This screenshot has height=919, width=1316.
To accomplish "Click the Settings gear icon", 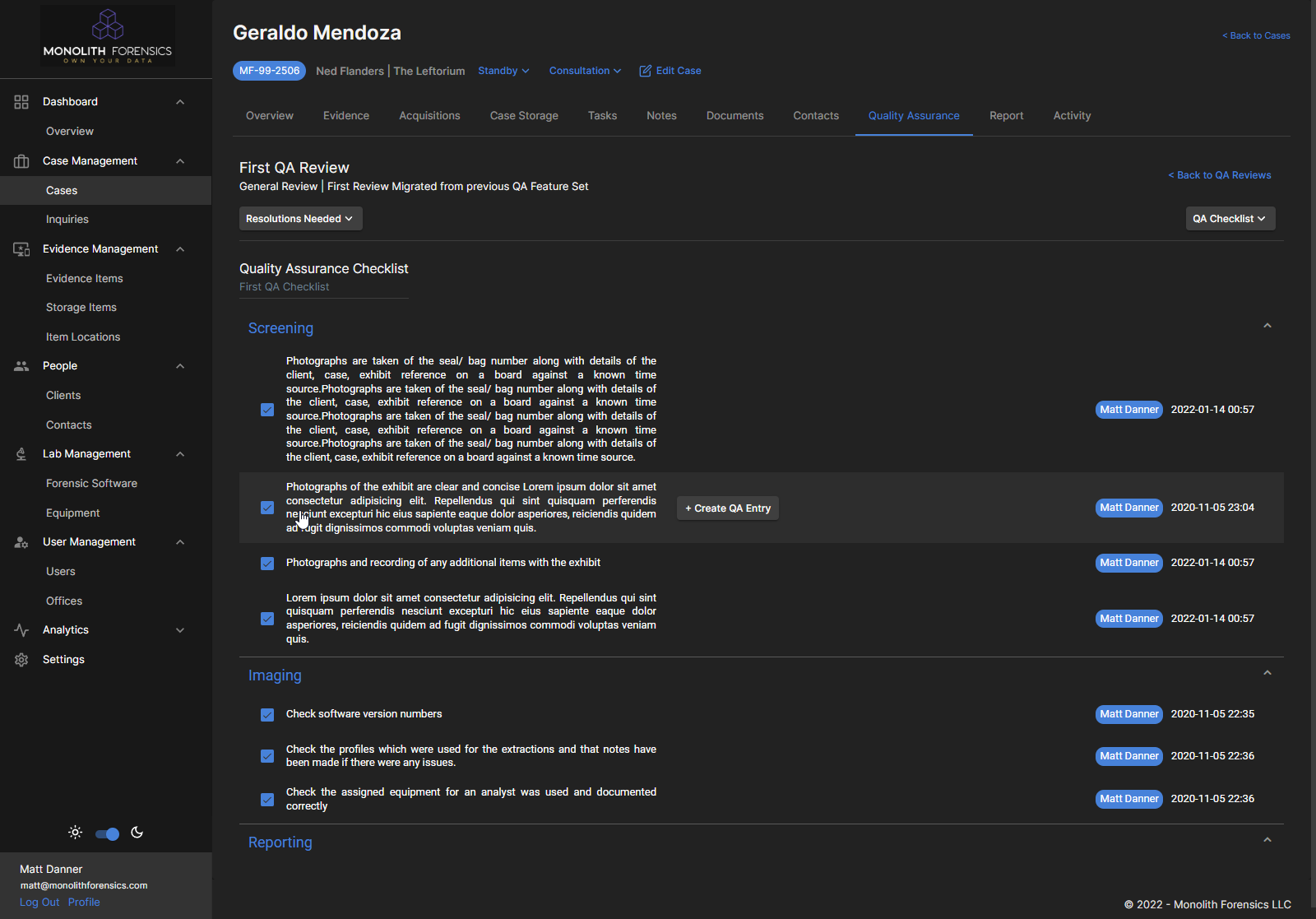I will (x=21, y=659).
